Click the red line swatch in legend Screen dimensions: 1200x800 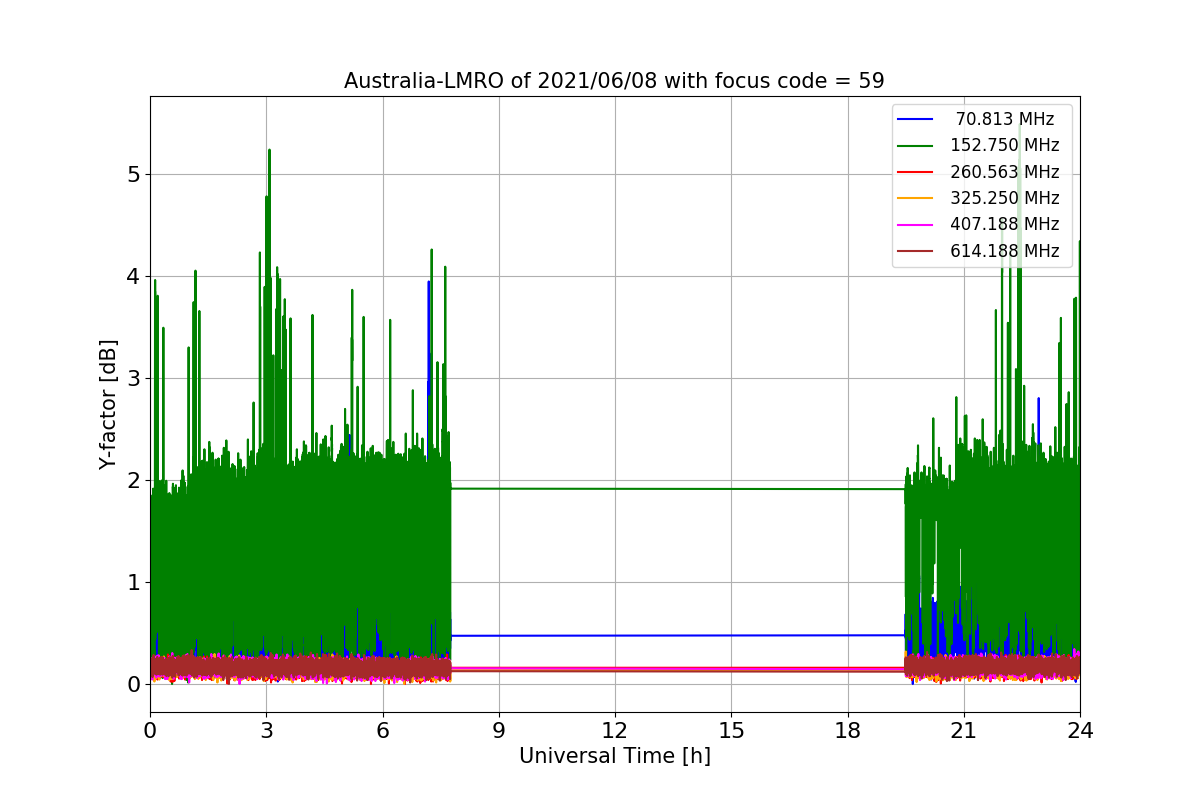pyautogui.click(x=915, y=172)
